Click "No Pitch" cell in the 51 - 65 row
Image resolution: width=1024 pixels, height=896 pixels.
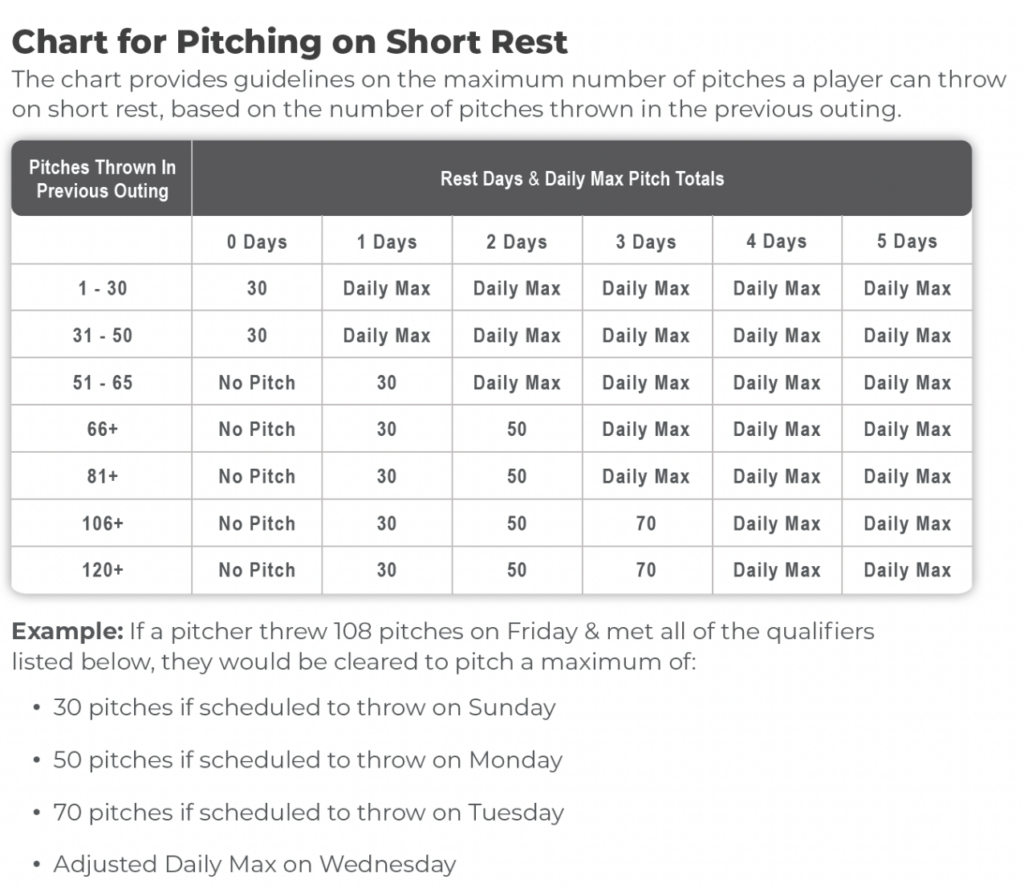click(257, 383)
